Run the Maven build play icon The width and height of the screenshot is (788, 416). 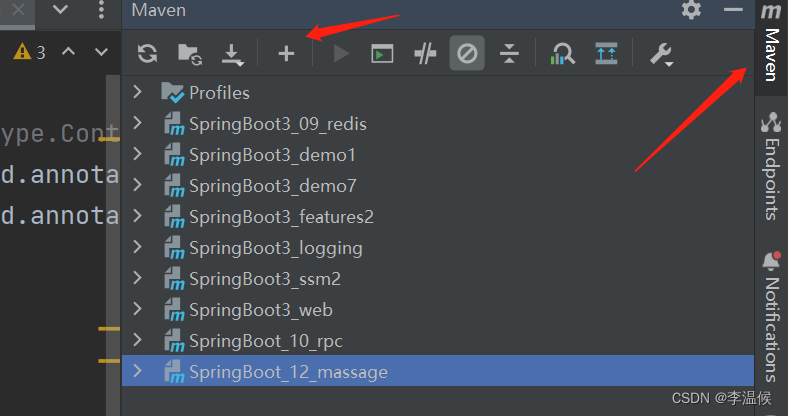[x=341, y=53]
